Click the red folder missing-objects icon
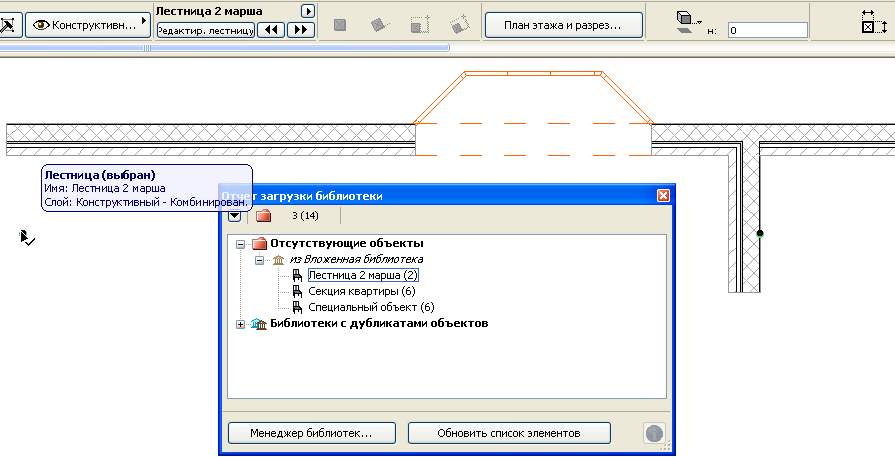Image resolution: width=895 pixels, height=457 pixels. pos(264,216)
